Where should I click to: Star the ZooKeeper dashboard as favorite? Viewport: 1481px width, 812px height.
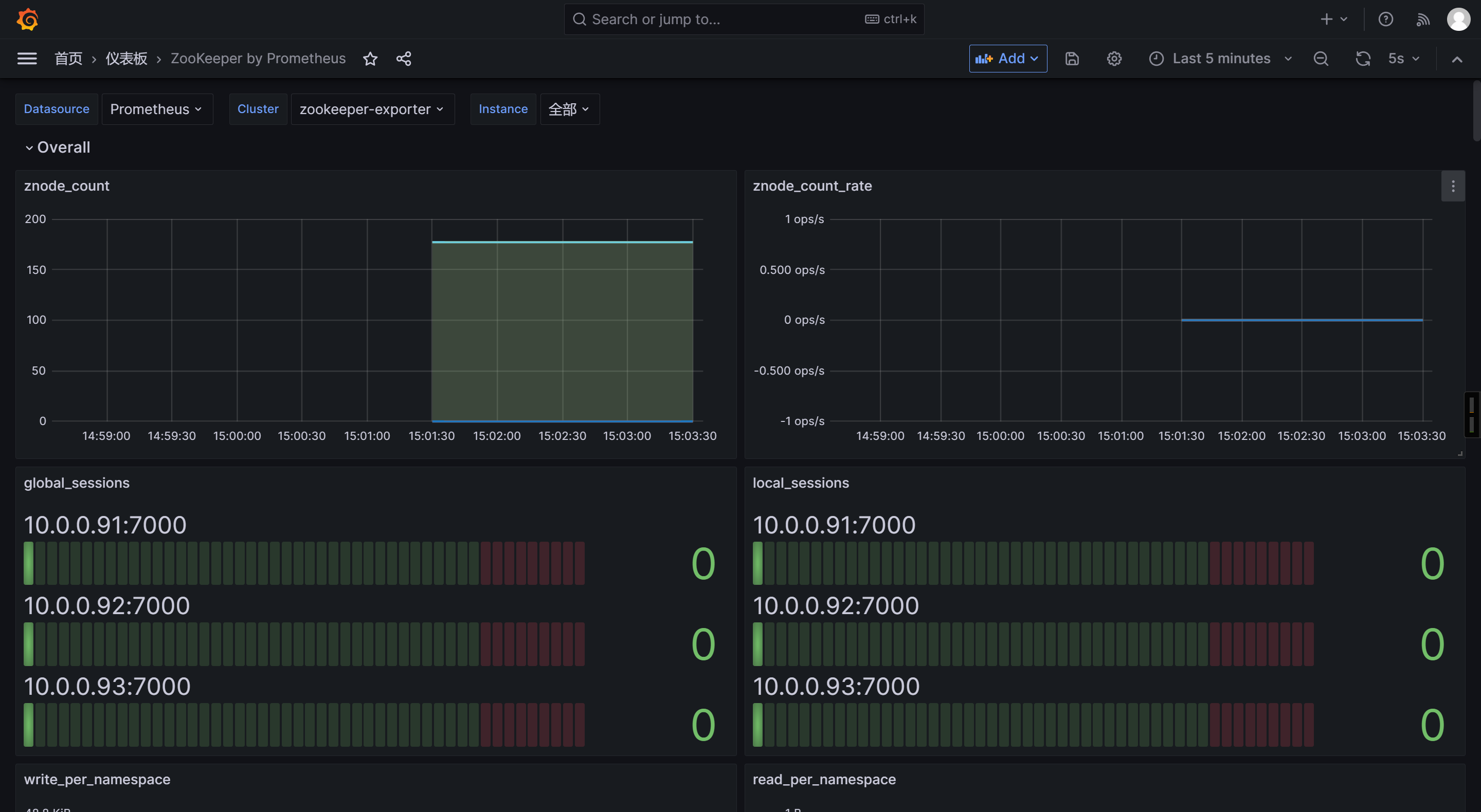[x=370, y=59]
